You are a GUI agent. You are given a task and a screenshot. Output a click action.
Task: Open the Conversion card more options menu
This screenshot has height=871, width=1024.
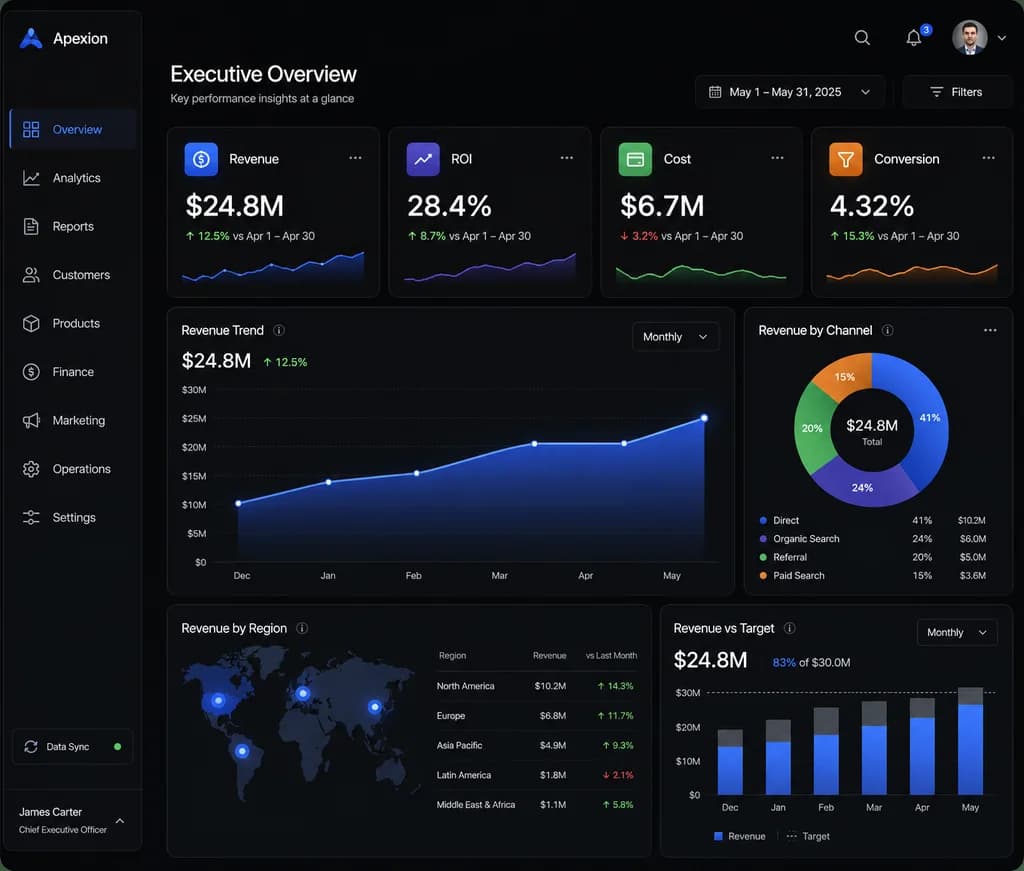(x=989, y=157)
